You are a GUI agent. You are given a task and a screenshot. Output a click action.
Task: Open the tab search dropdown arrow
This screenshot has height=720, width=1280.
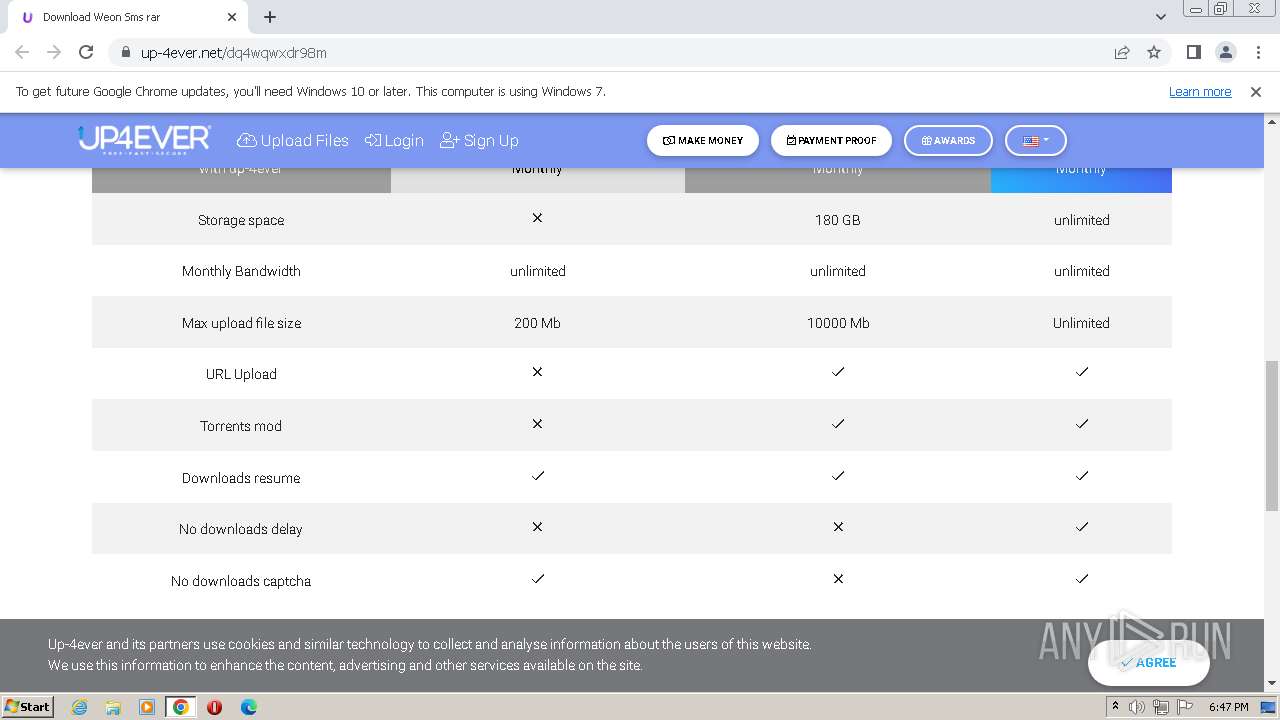[1161, 17]
